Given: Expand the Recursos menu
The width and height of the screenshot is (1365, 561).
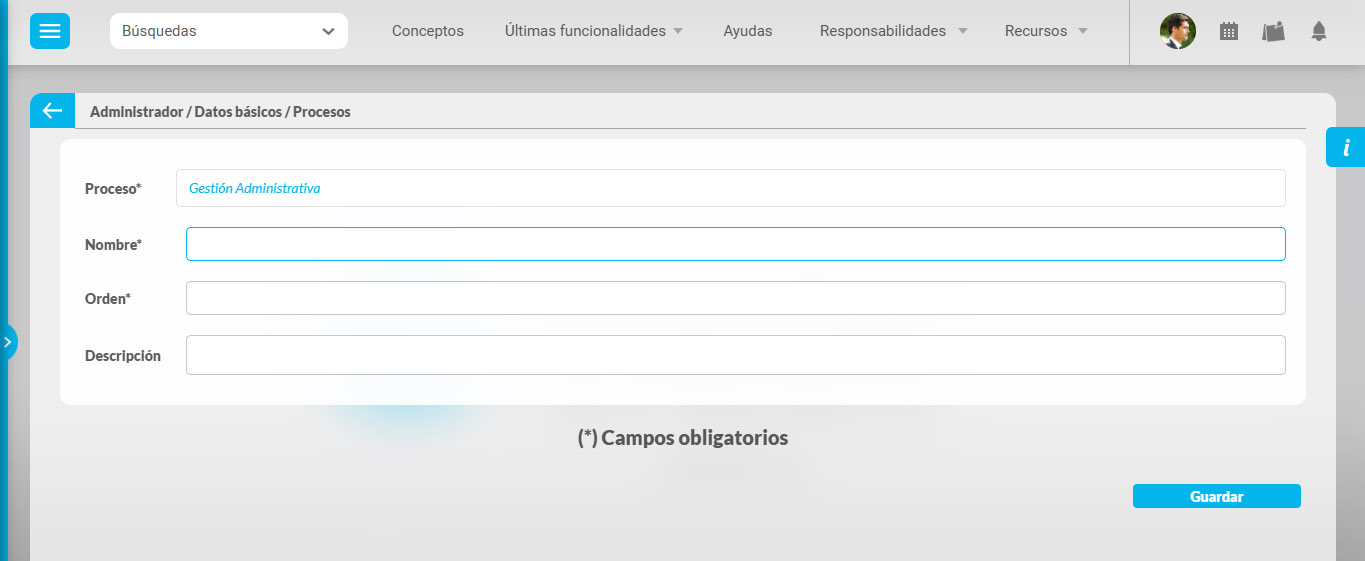Looking at the screenshot, I should pyautogui.click(x=1045, y=31).
